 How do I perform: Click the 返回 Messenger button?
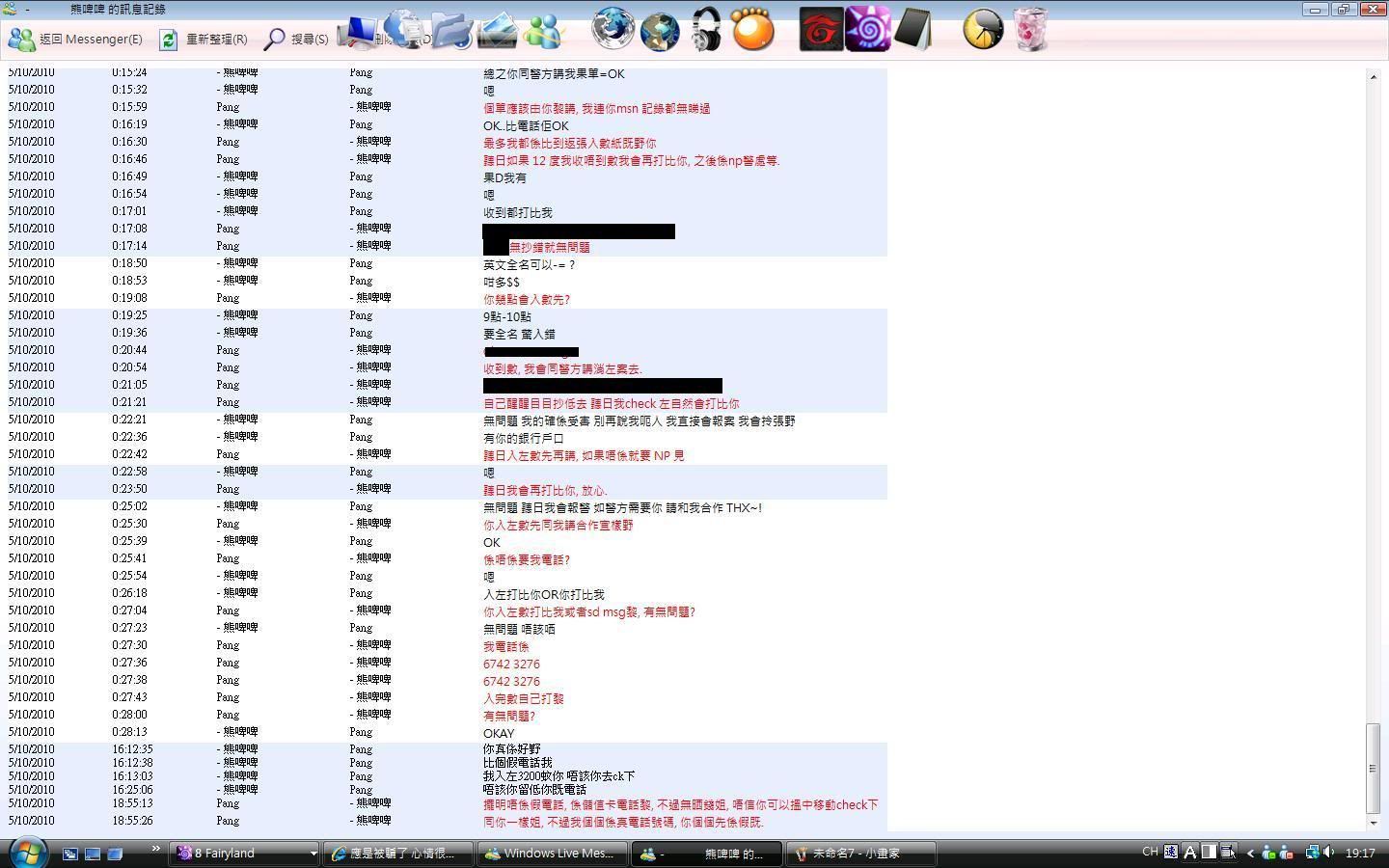pyautogui.click(x=75, y=40)
